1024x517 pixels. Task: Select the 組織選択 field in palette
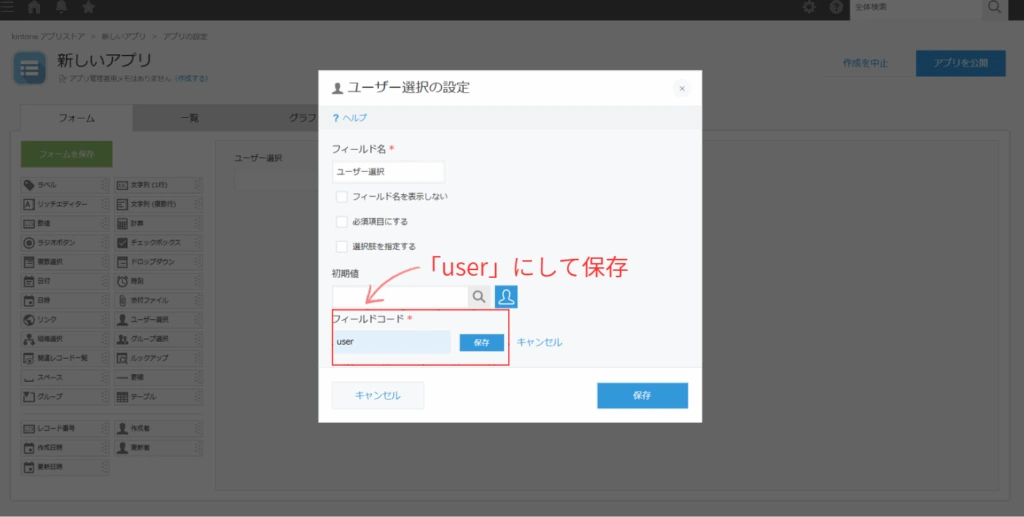(x=65, y=339)
